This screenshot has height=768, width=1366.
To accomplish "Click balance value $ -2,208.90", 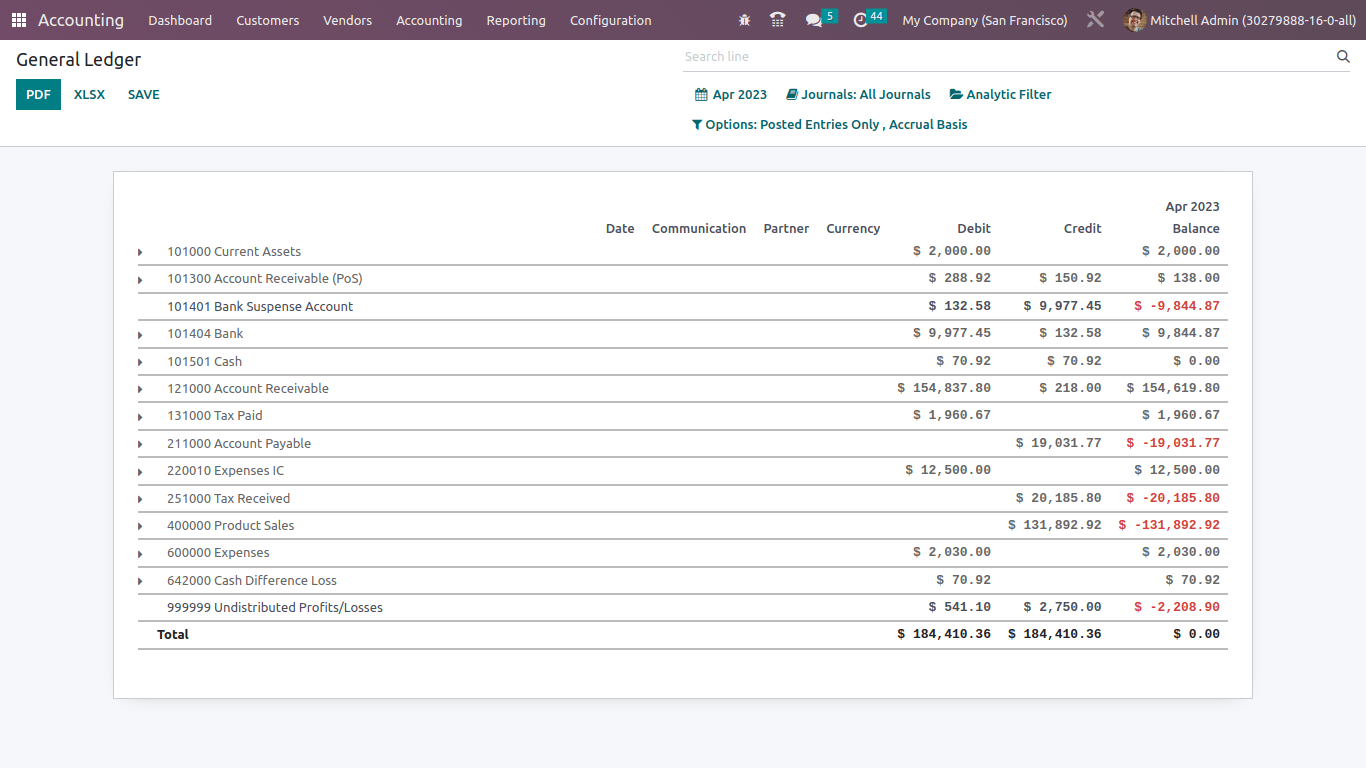I will 1177,607.
